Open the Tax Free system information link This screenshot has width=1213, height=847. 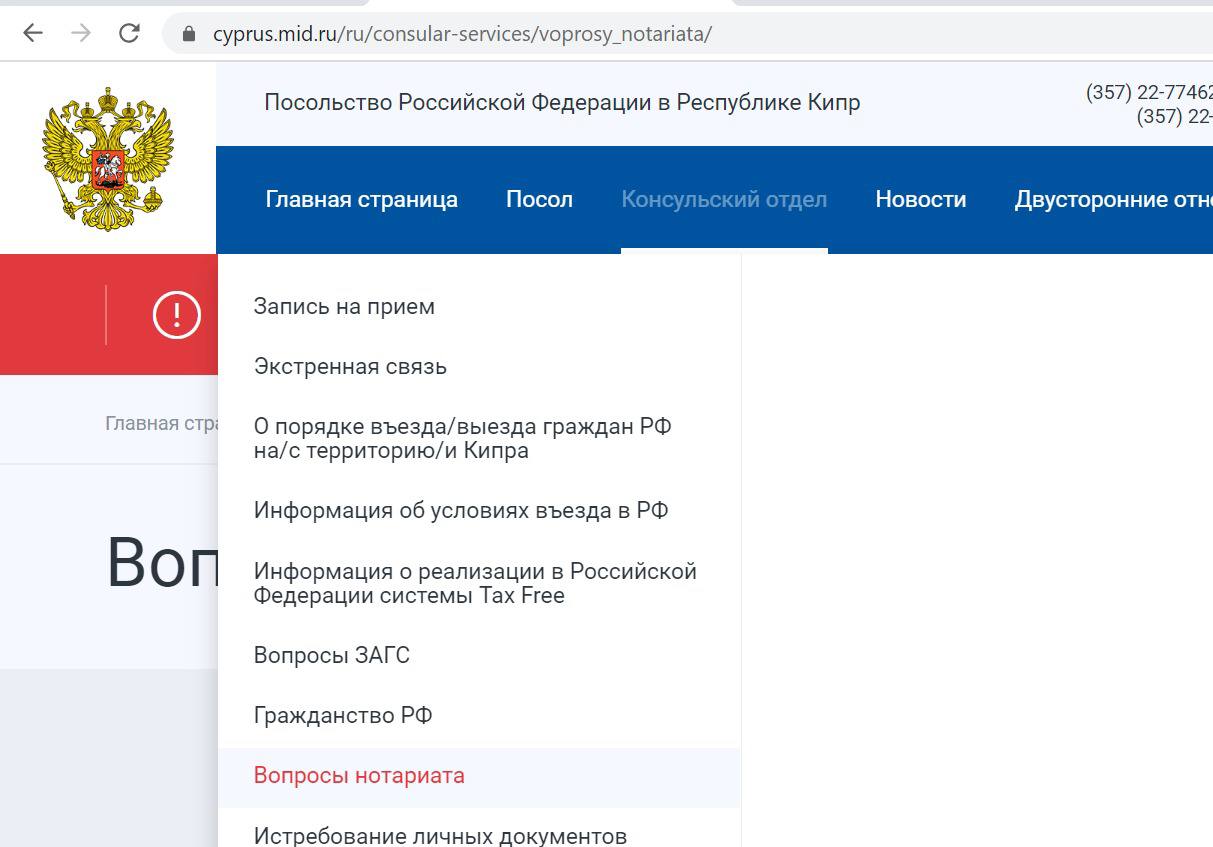[x=474, y=583]
